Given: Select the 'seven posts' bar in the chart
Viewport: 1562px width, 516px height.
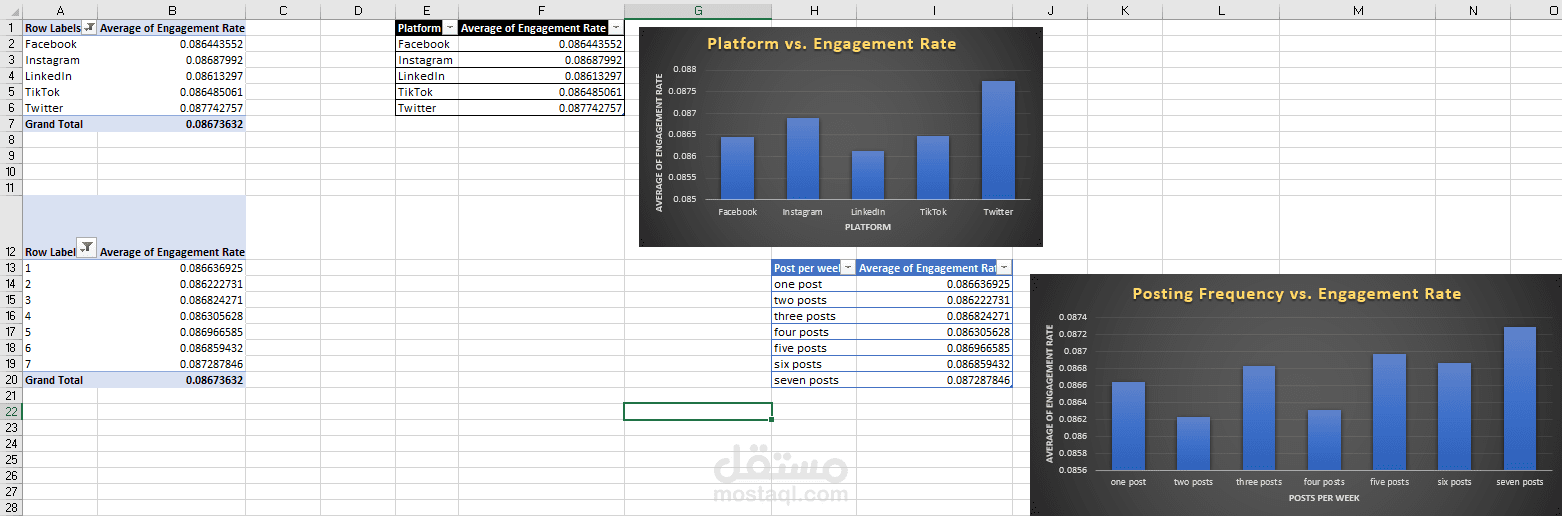Looking at the screenshot, I should click(1520, 398).
